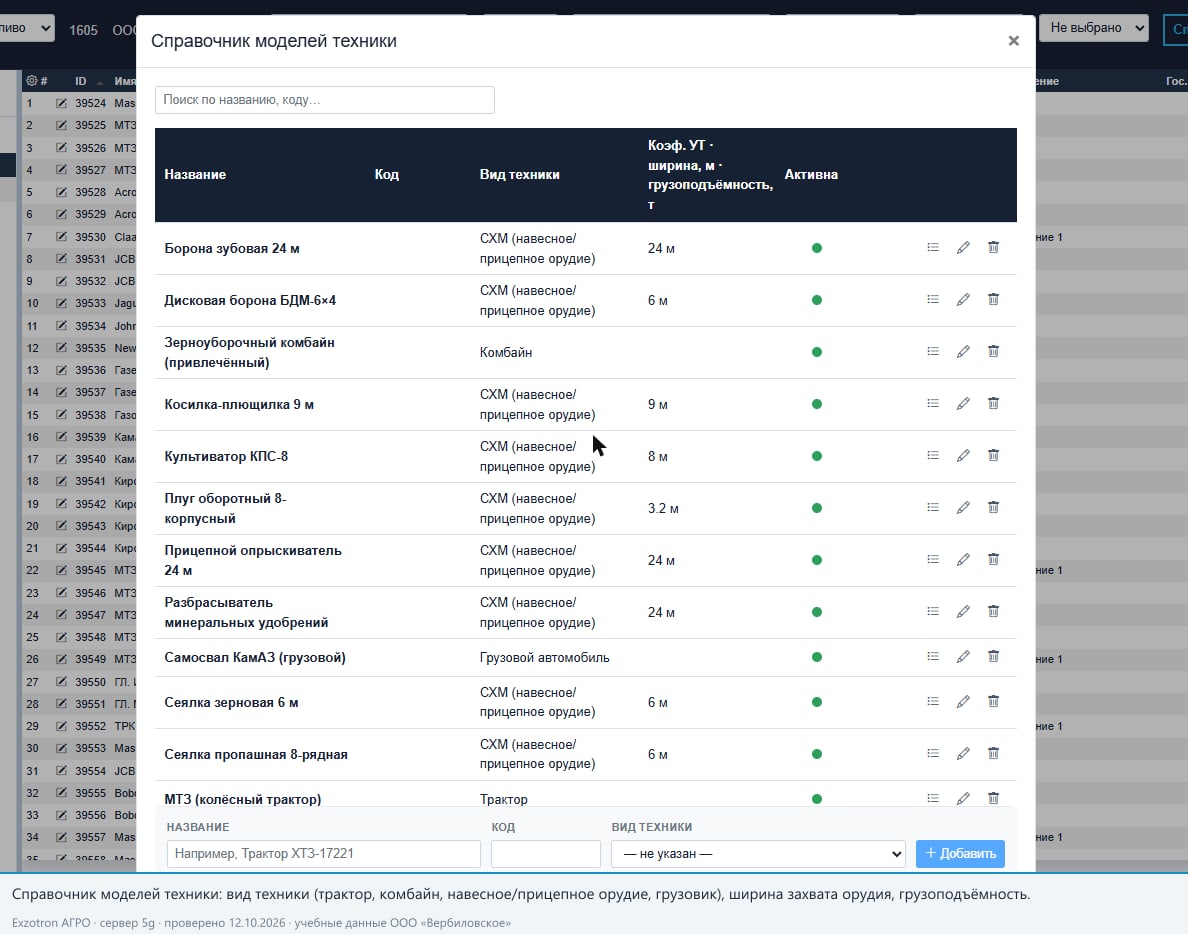Click the Добавить button

point(960,854)
